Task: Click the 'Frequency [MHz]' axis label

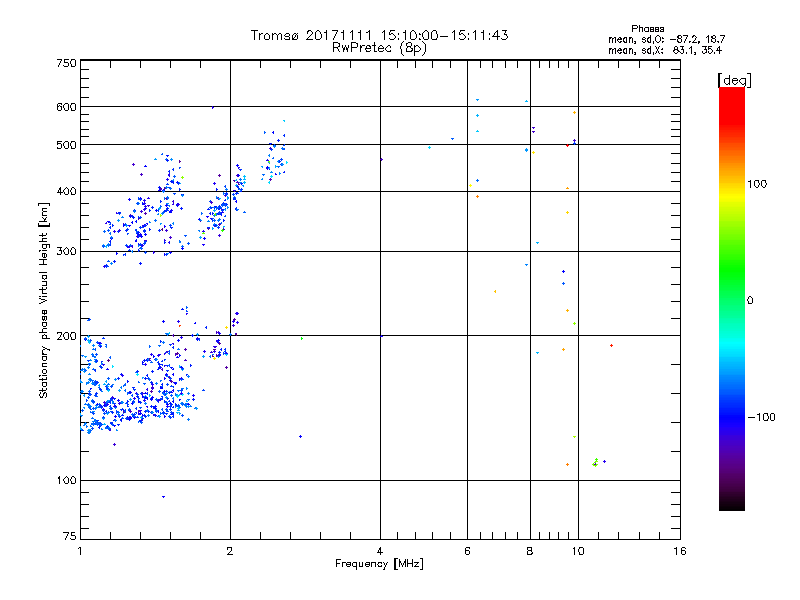Action: point(379,564)
